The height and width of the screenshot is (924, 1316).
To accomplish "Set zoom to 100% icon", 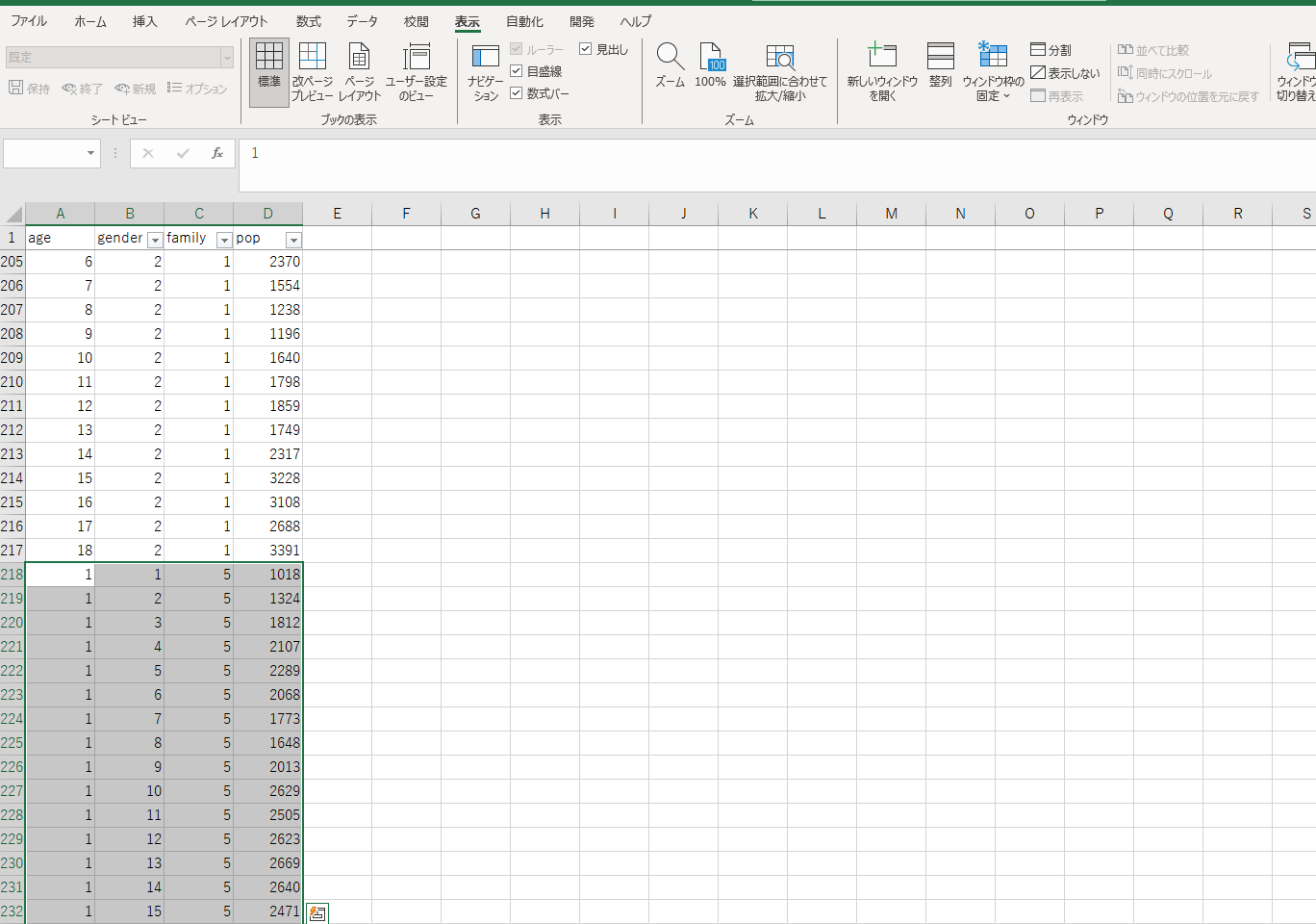I will [x=711, y=58].
